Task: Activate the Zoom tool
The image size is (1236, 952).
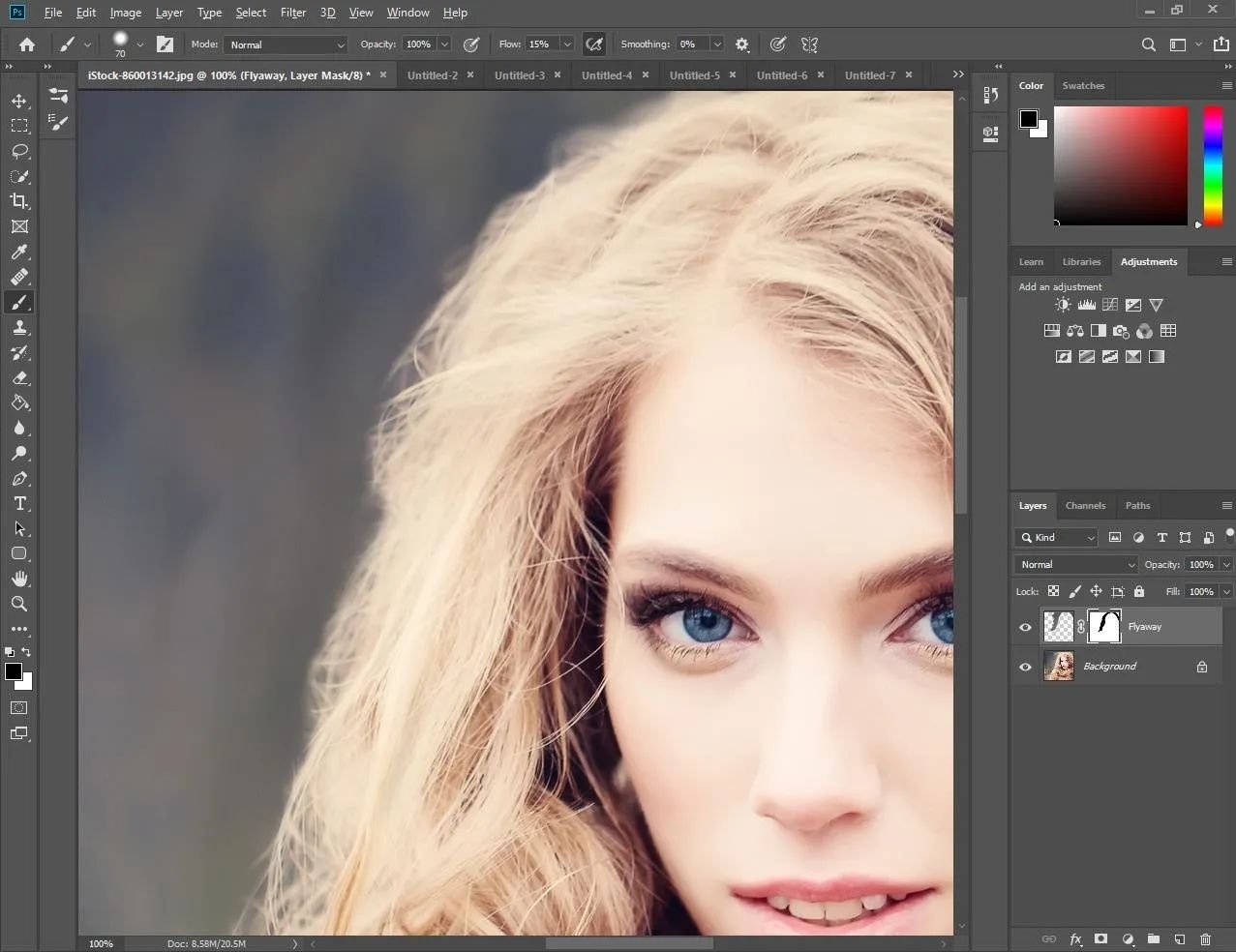Action: point(19,604)
